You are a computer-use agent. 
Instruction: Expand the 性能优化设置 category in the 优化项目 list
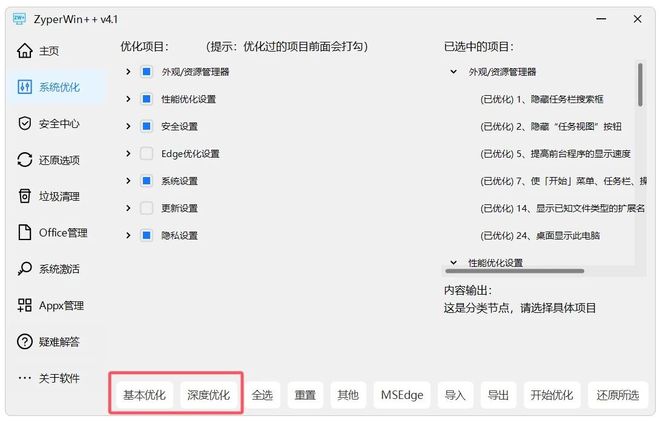click(128, 99)
